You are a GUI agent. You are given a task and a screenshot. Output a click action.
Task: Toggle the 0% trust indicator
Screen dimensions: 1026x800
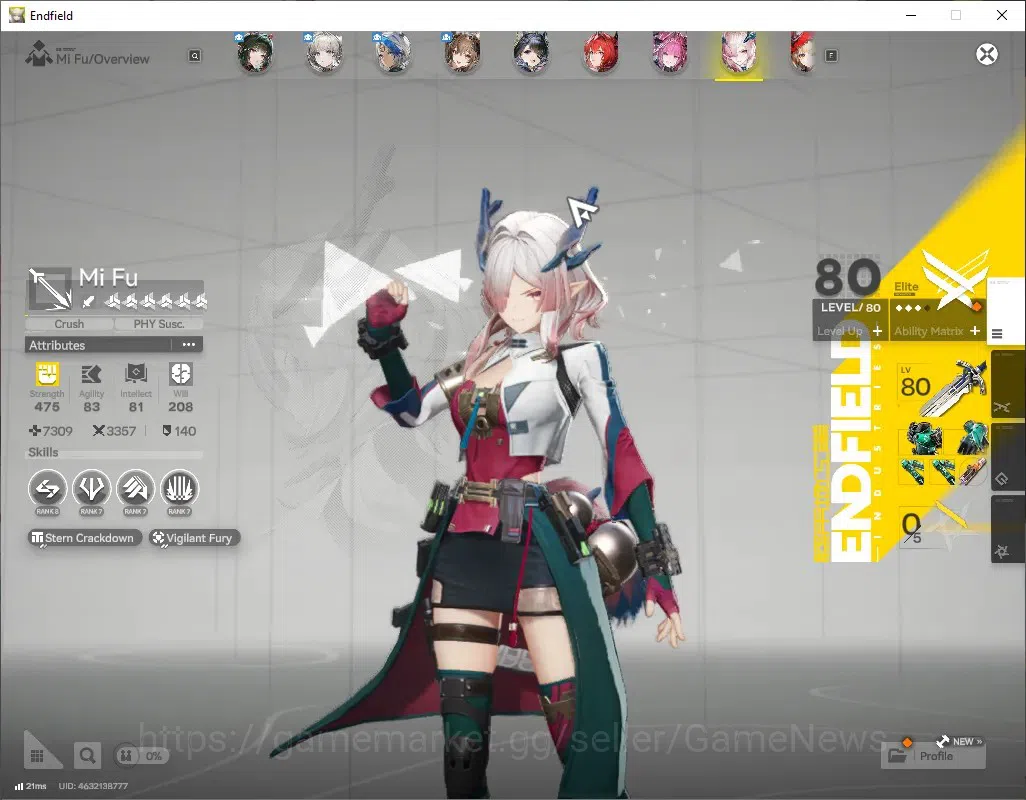141,756
